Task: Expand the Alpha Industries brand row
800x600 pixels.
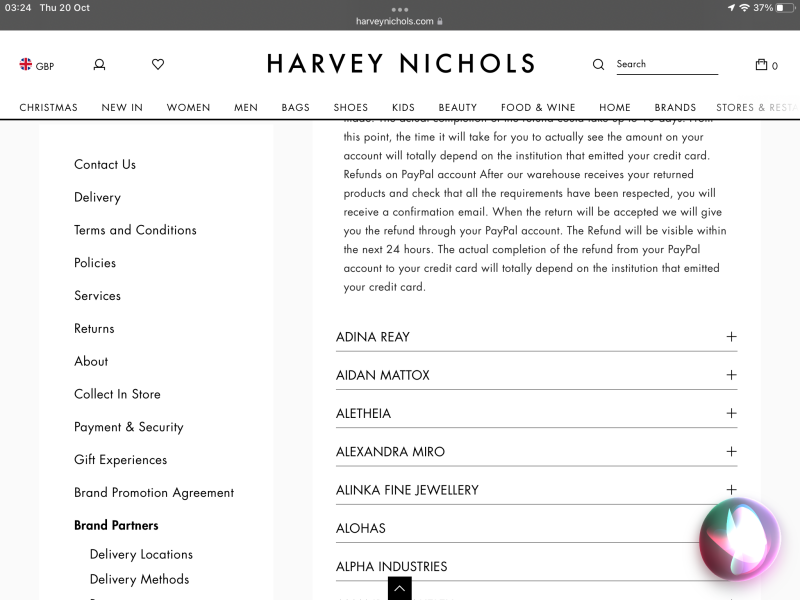Action: (536, 566)
